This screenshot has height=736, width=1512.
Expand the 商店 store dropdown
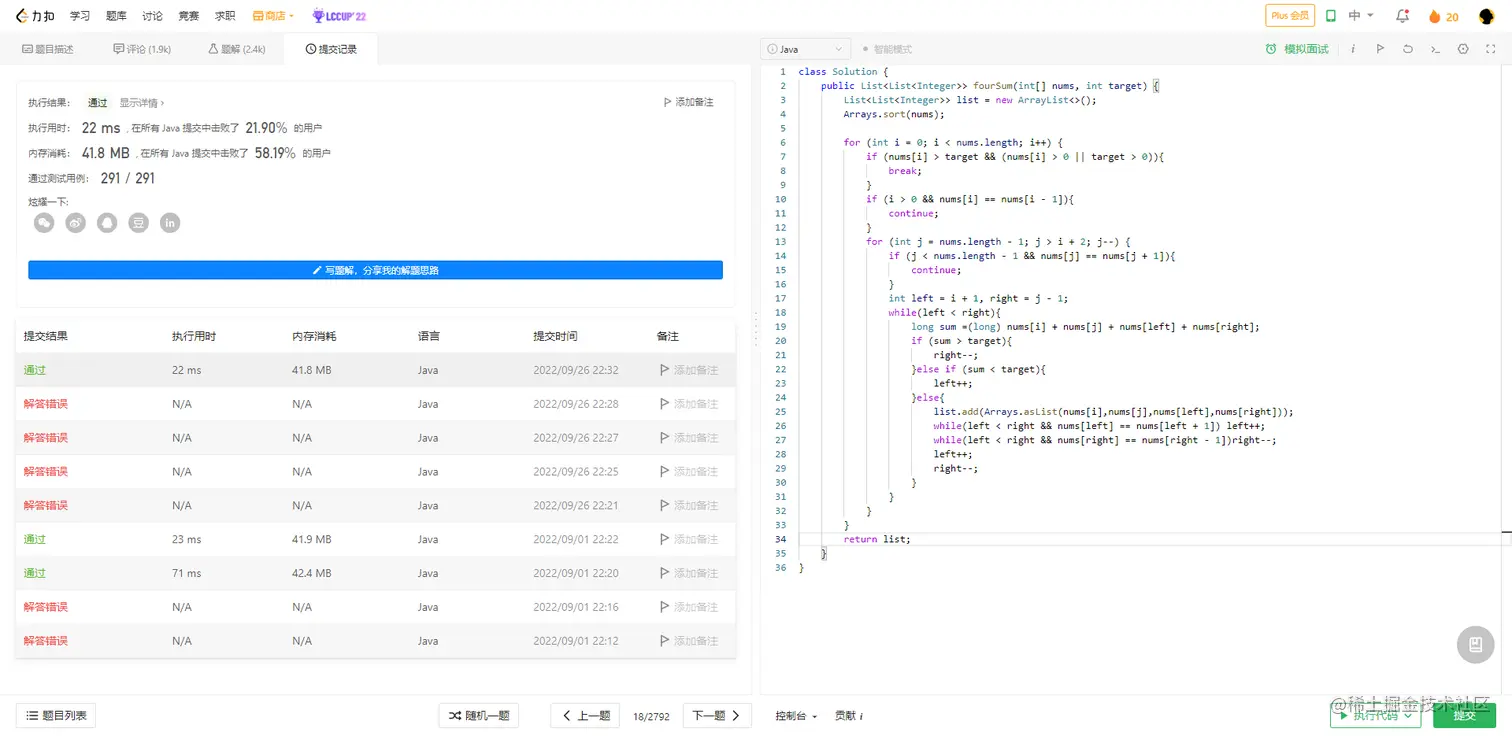273,16
